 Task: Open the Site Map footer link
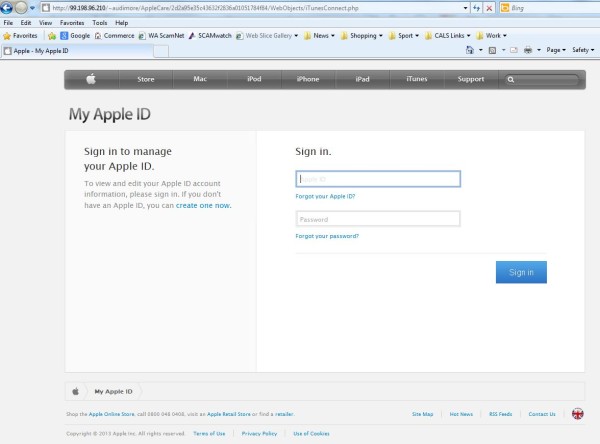pos(422,414)
